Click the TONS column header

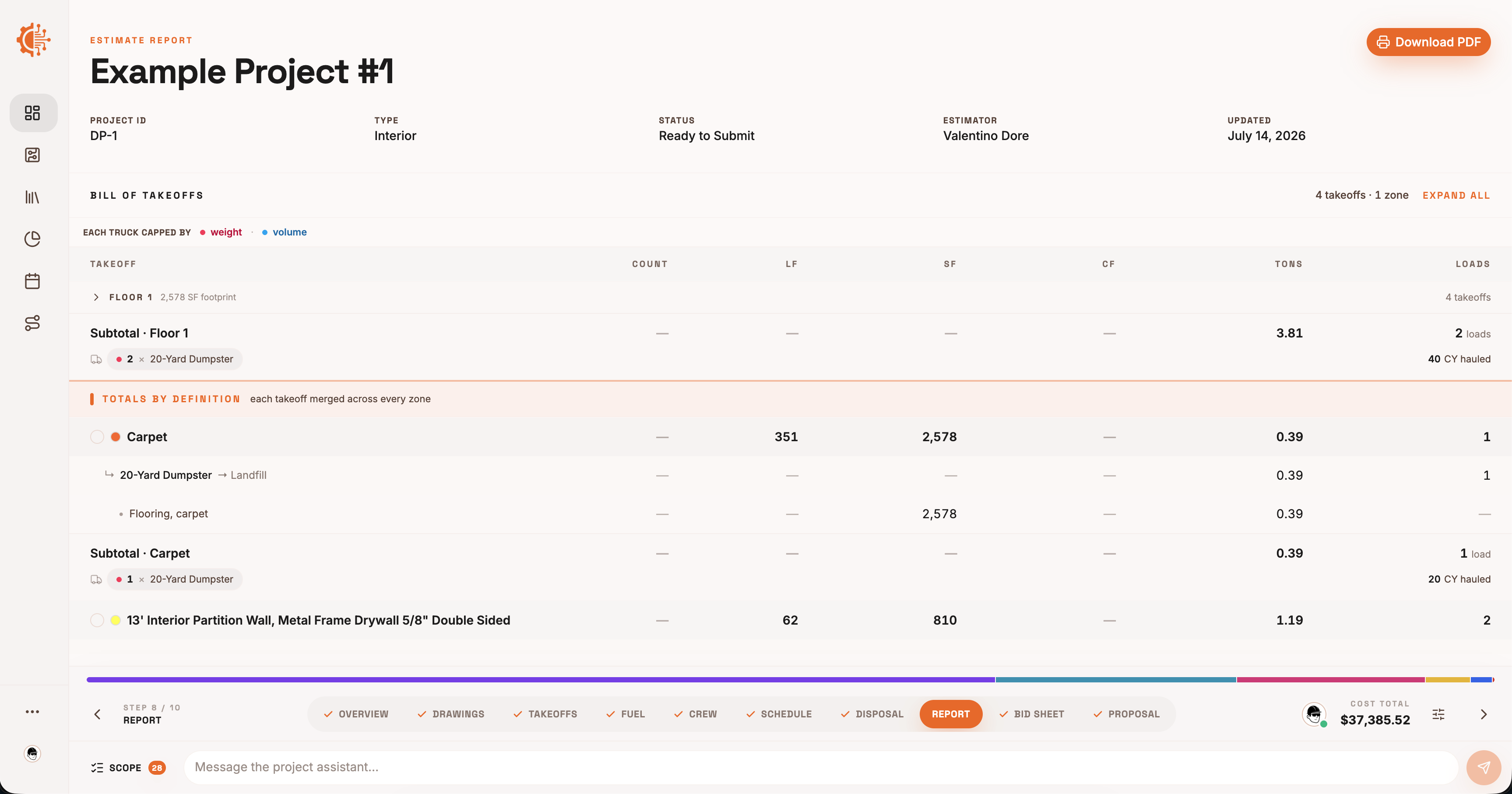click(1289, 264)
